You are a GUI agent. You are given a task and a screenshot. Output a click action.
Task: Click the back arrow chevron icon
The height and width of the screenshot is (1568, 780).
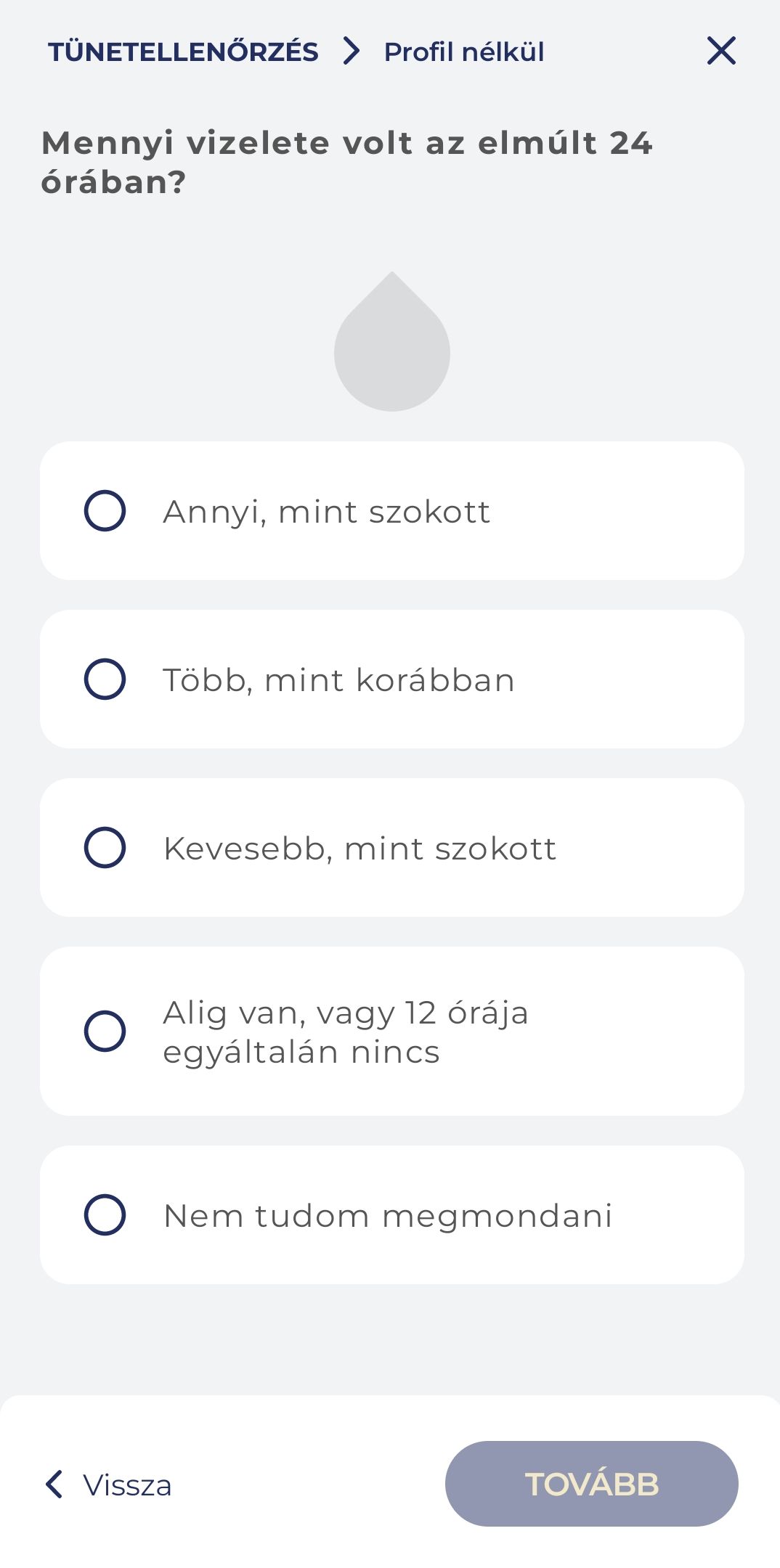click(x=54, y=1485)
